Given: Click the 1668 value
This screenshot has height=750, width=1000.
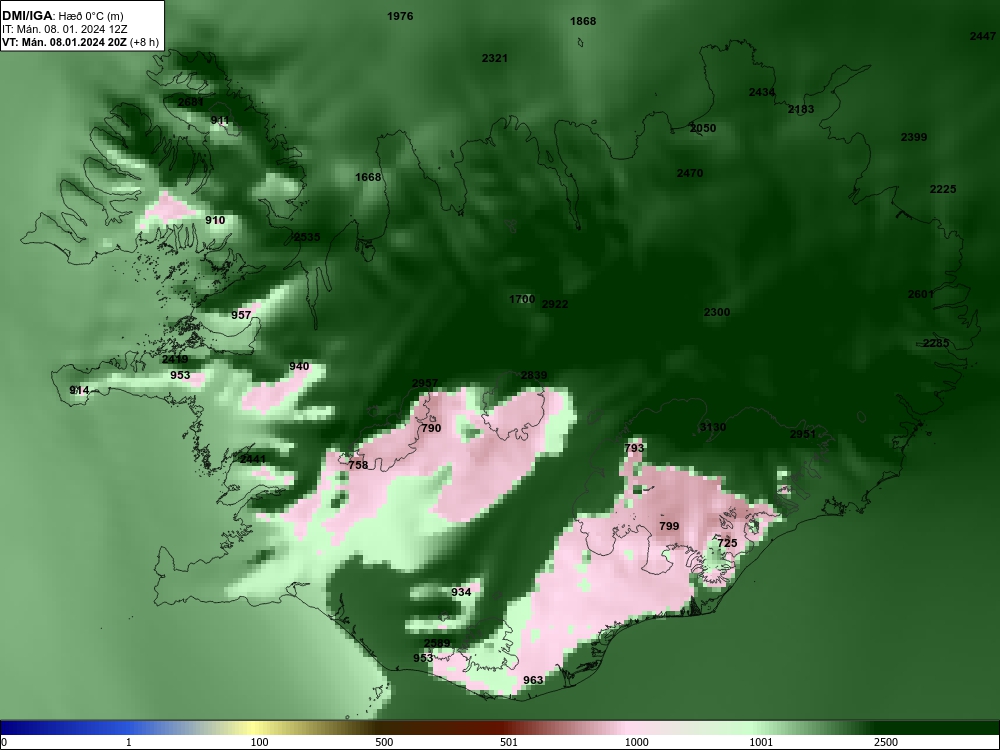Looking at the screenshot, I should pos(368,177).
